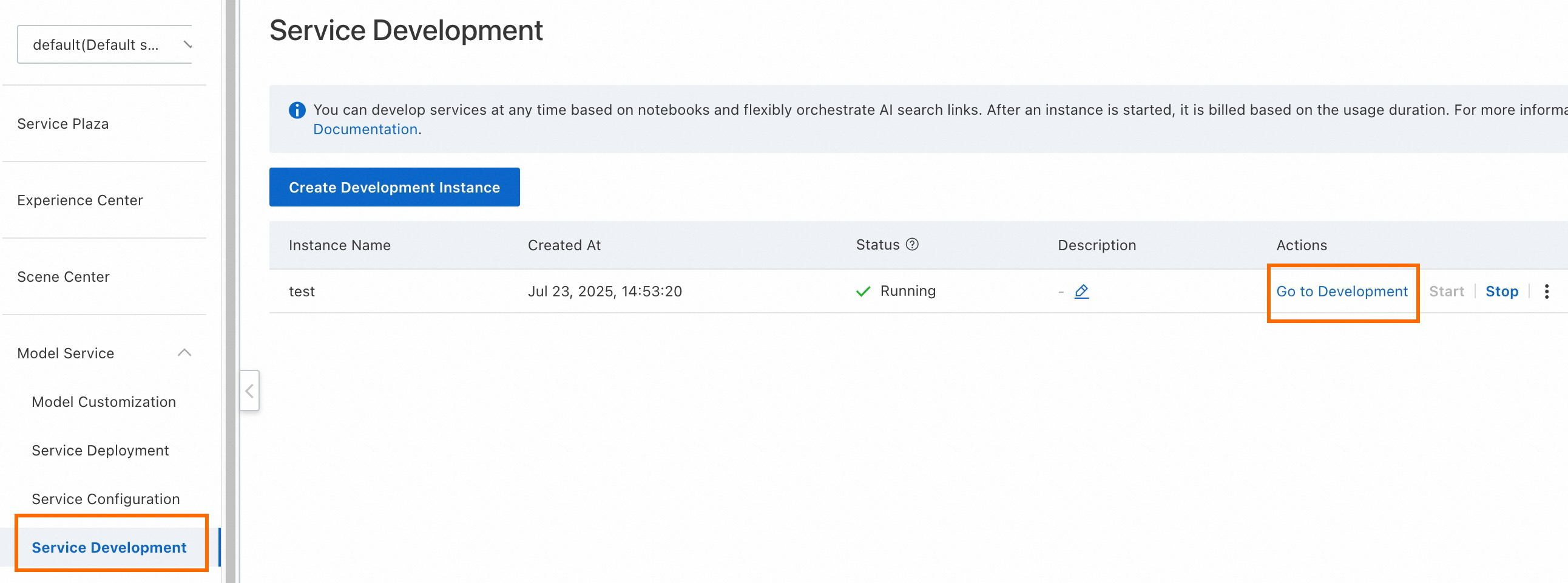Go to Experience Center menu item

tap(79, 200)
